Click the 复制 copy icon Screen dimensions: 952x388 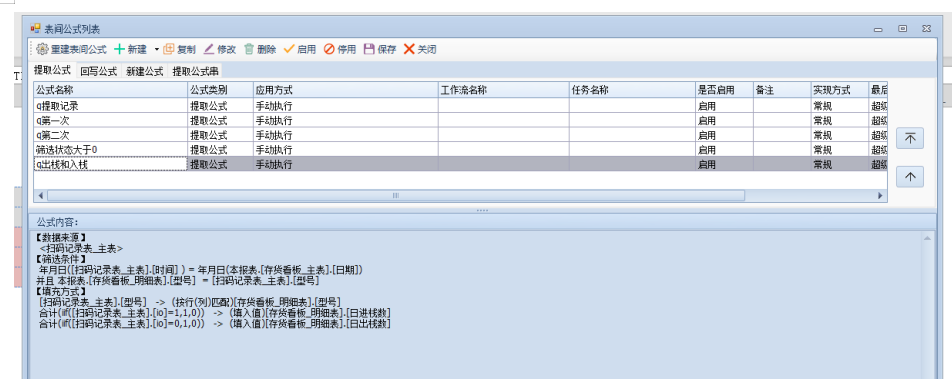169,49
